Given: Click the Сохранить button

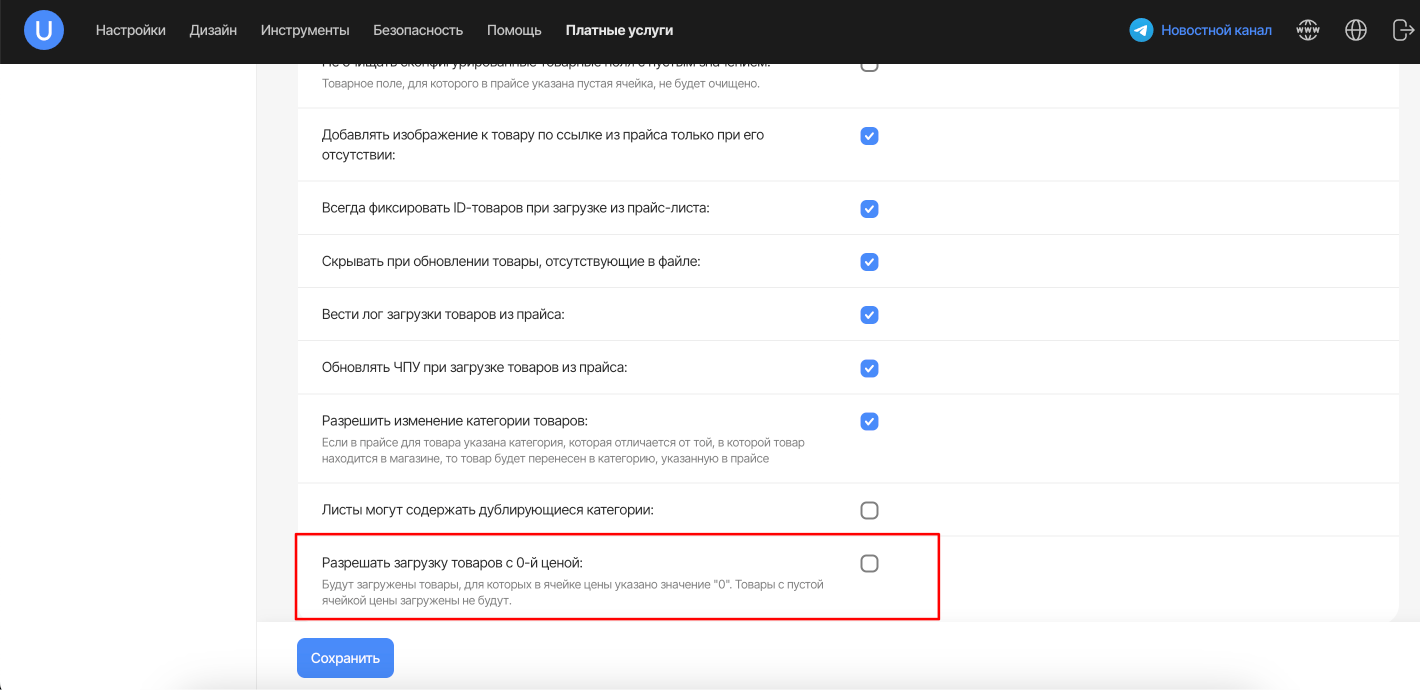Looking at the screenshot, I should point(345,658).
